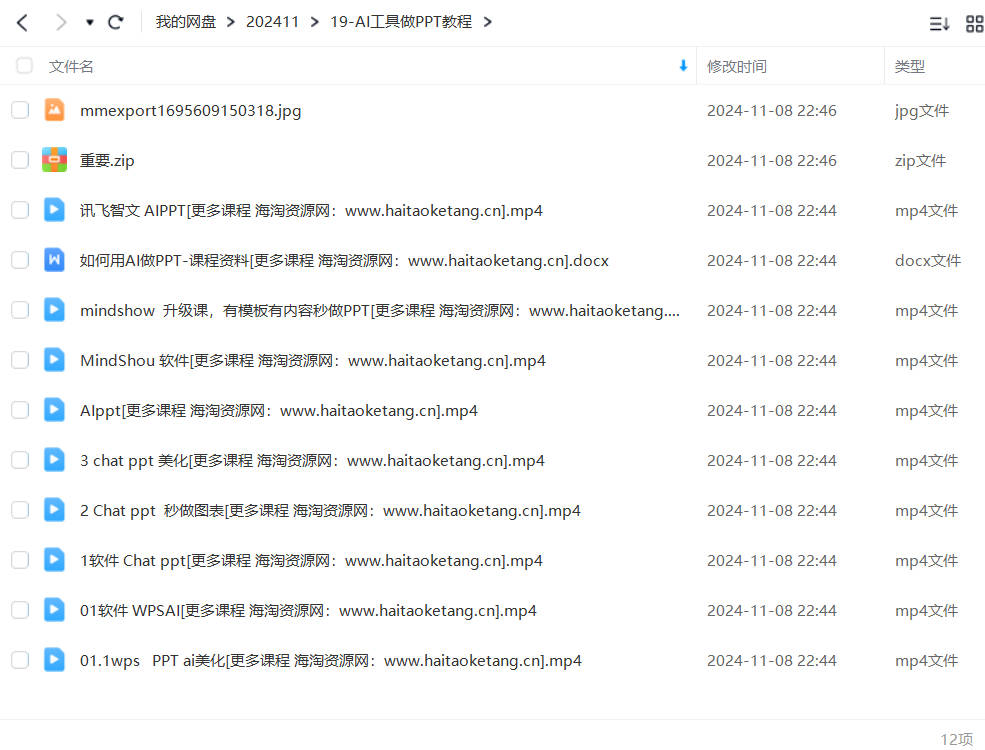The width and height of the screenshot is (985, 750).
Task: Toggle the blue sort direction arrow
Action: [683, 65]
